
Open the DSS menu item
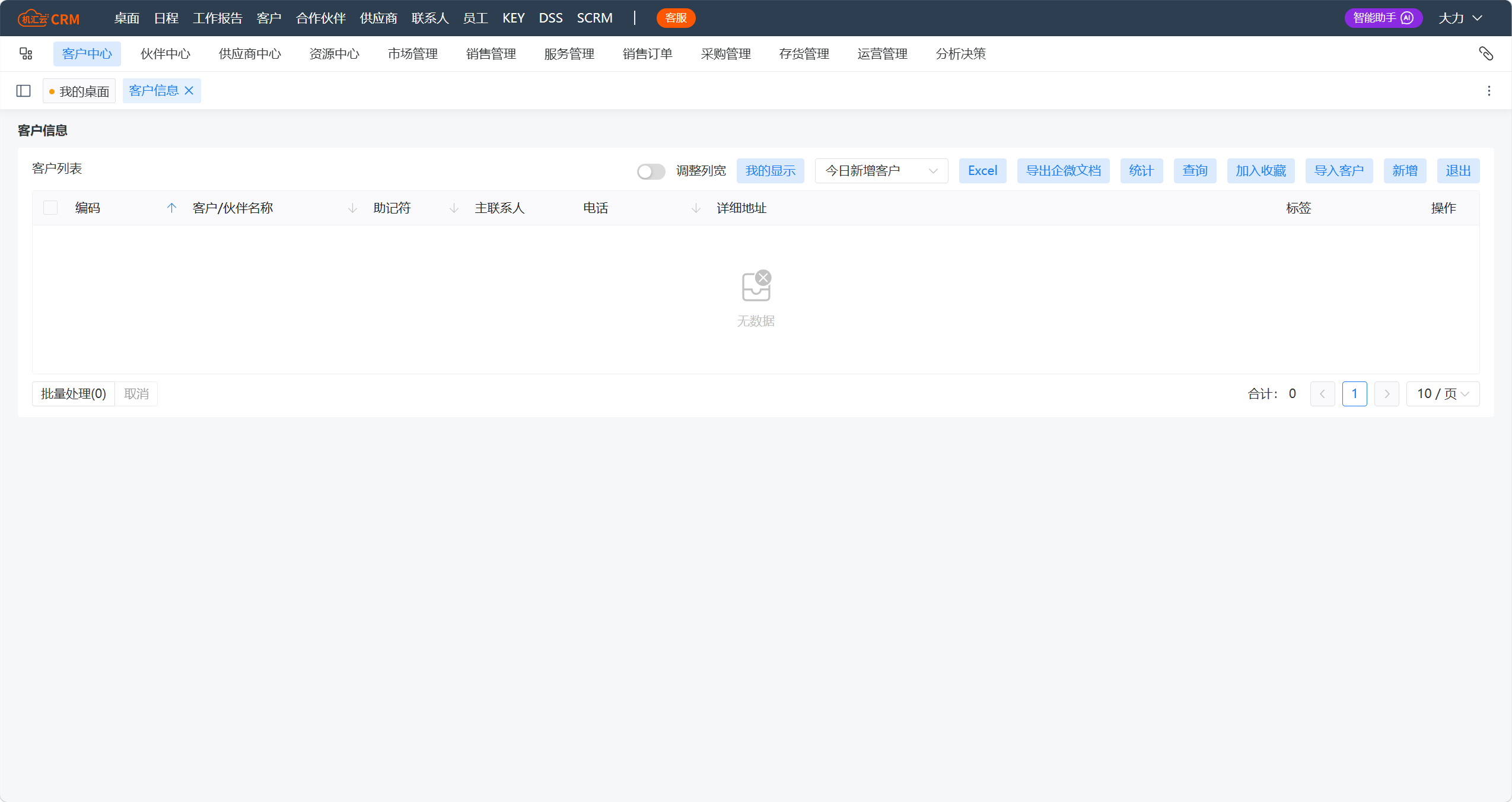click(x=550, y=18)
